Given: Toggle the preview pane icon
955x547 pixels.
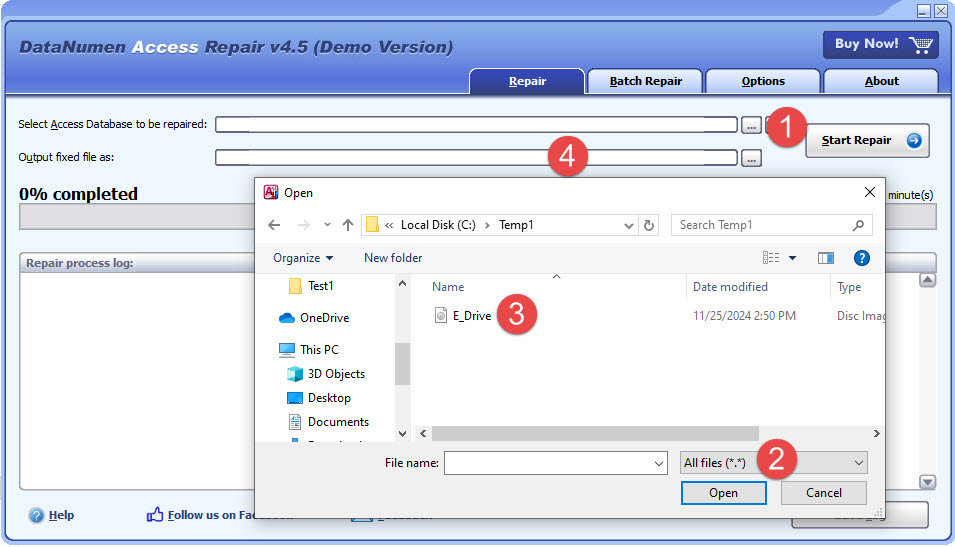Looking at the screenshot, I should click(x=825, y=258).
